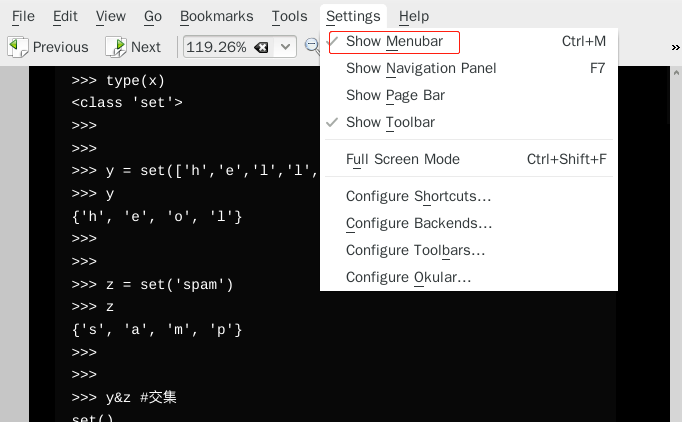Open Configure Backends dialog
Screen dimensions: 682x422
(x=468, y=224)
